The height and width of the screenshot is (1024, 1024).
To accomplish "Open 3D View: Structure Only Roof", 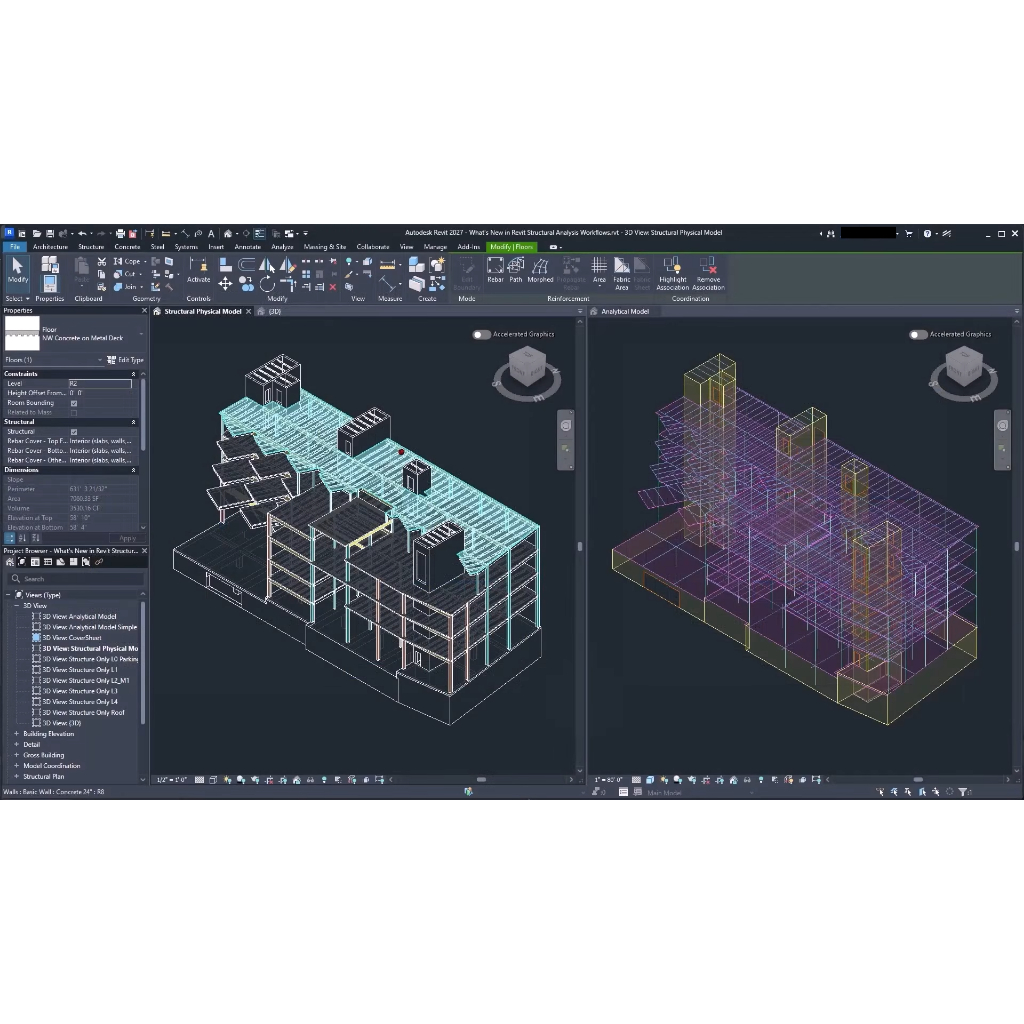I will click(83, 712).
